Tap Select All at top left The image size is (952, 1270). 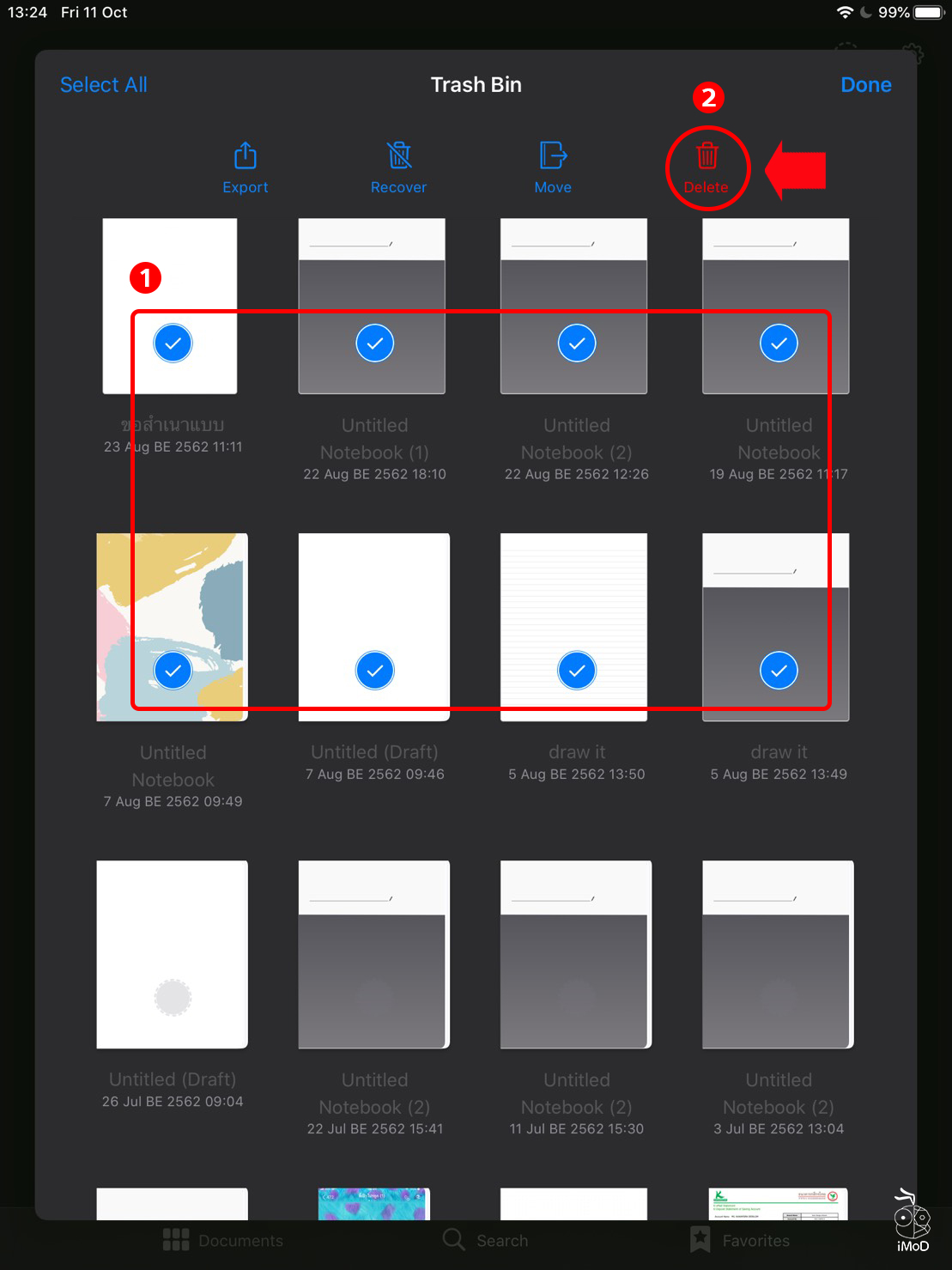click(103, 84)
